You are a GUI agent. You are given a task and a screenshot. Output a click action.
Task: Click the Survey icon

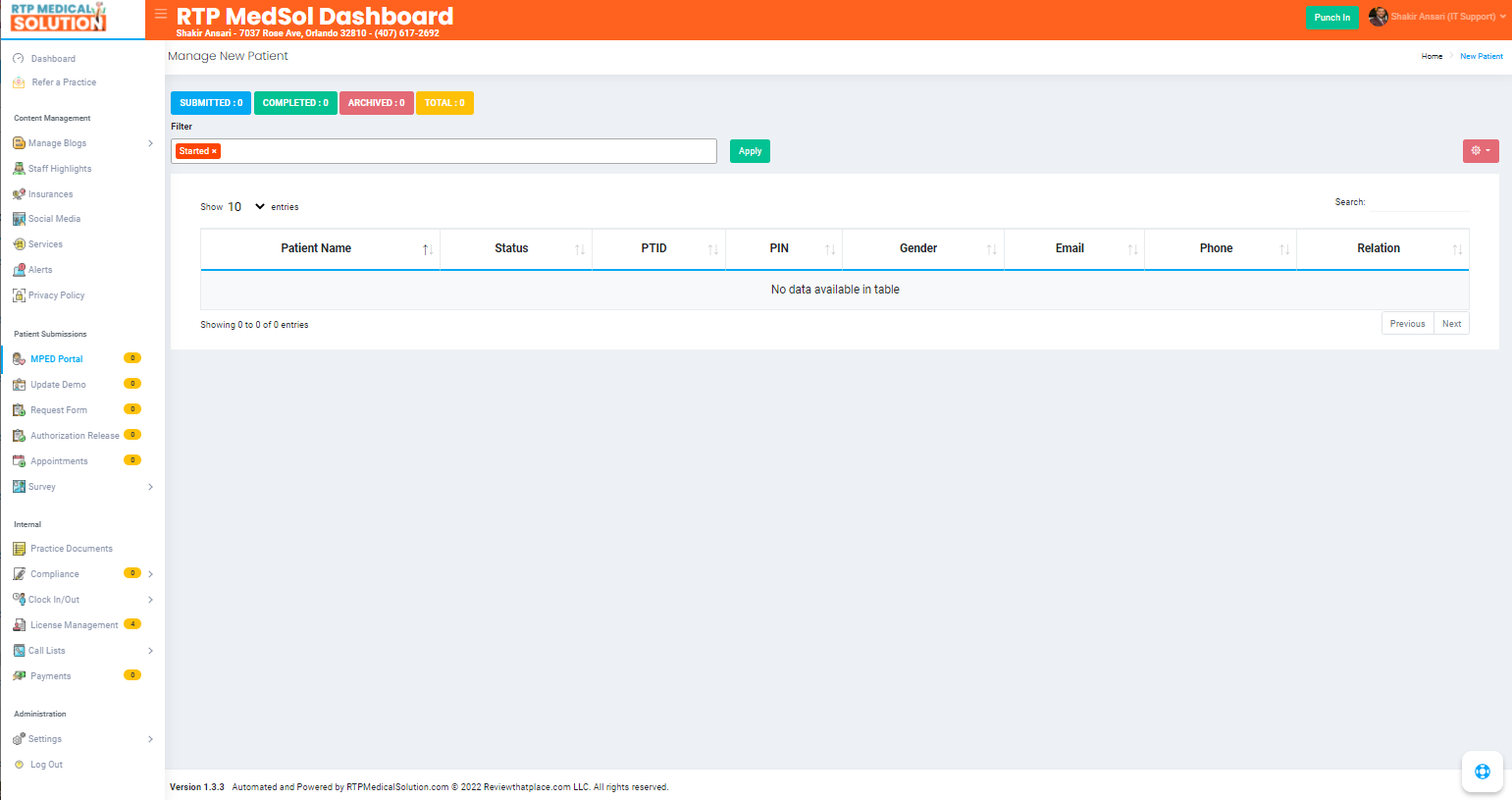[19, 487]
